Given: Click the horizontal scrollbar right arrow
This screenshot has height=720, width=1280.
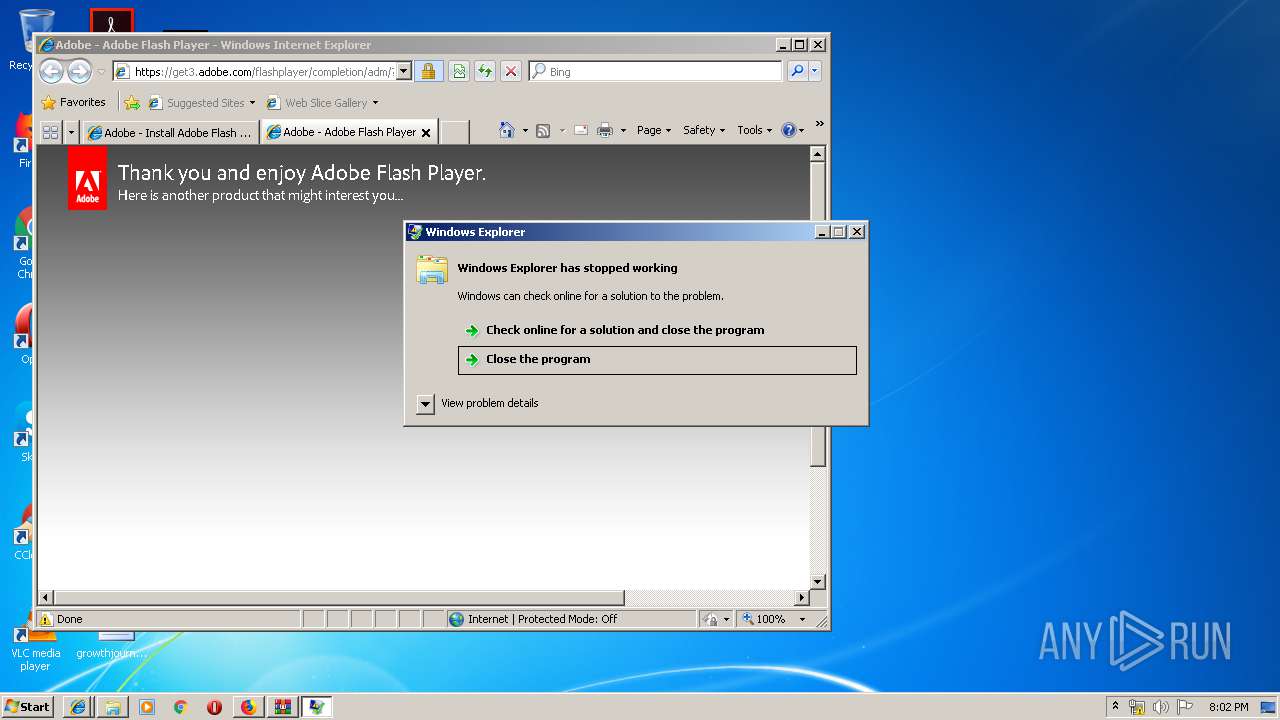Looking at the screenshot, I should (x=801, y=598).
